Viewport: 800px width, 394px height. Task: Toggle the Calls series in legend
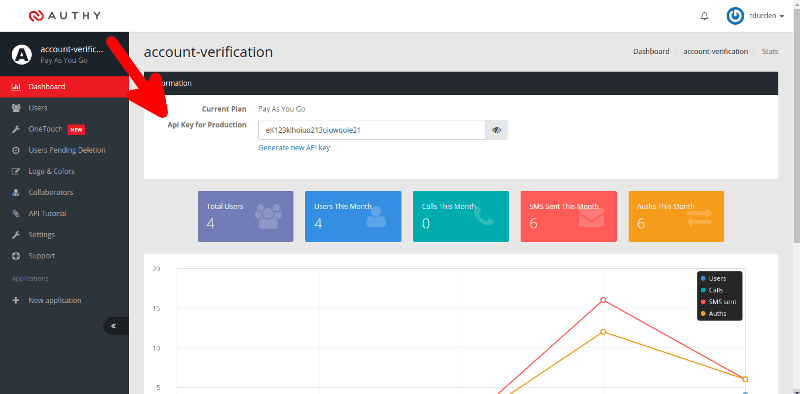pyautogui.click(x=712, y=290)
